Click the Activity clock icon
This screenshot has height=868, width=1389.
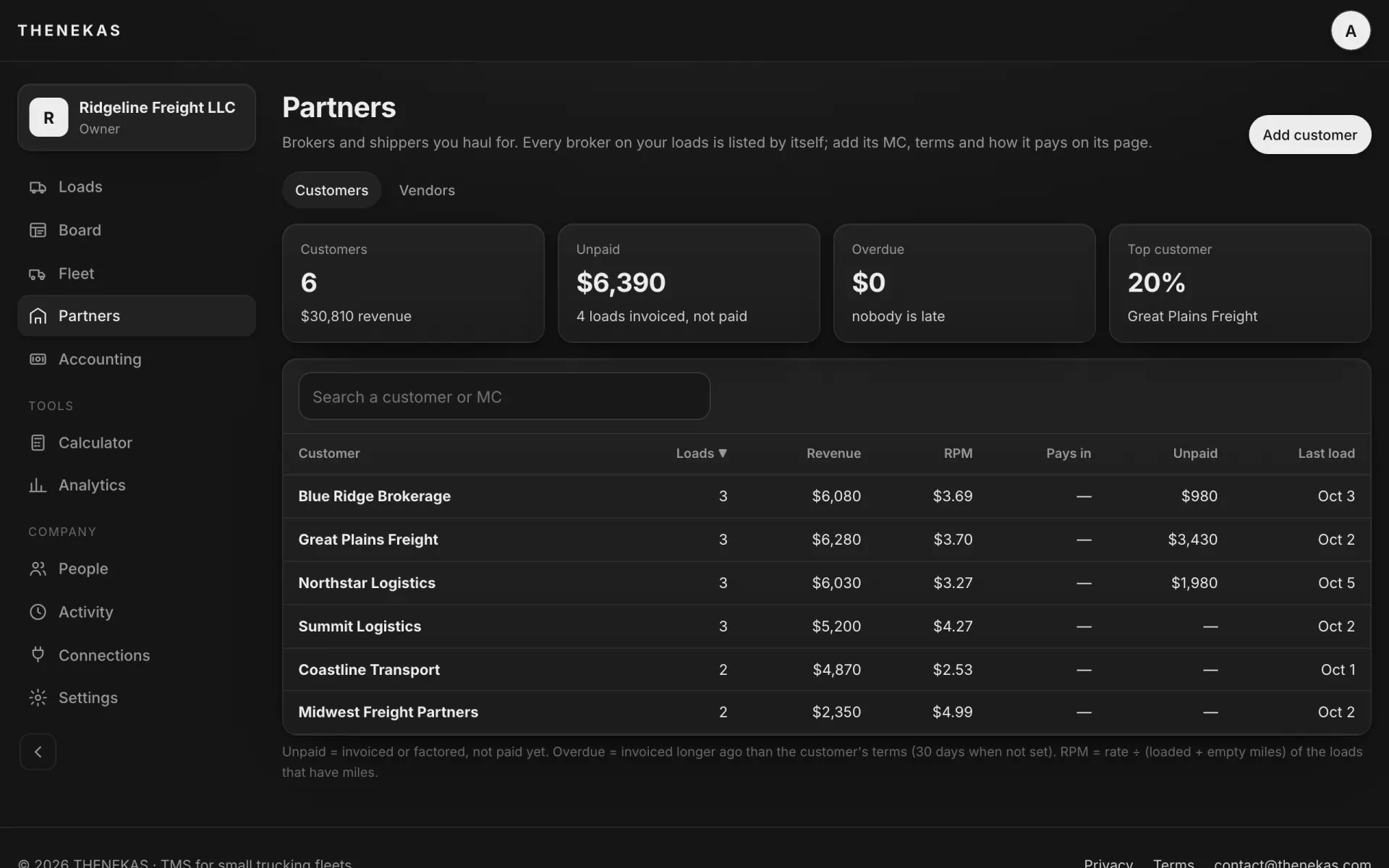click(x=38, y=612)
